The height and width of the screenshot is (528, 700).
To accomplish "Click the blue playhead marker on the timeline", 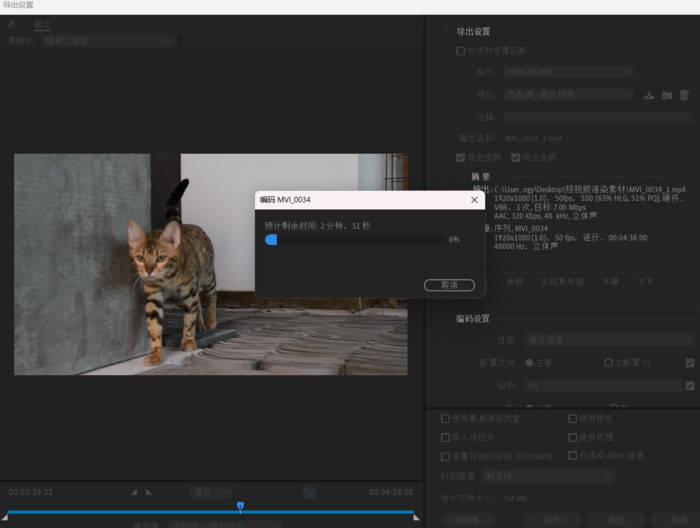I will (240, 506).
